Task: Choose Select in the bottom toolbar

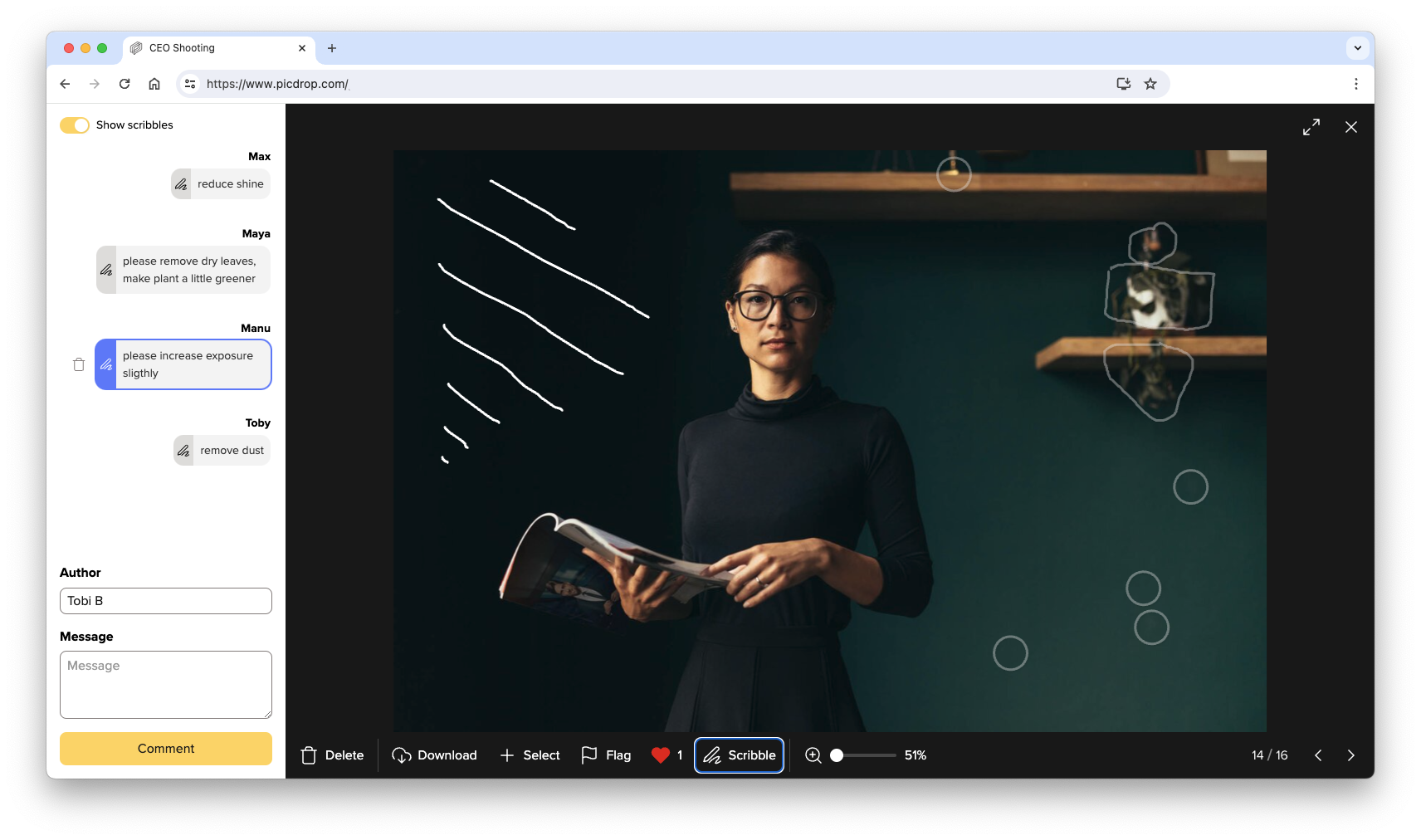Action: 530,755
